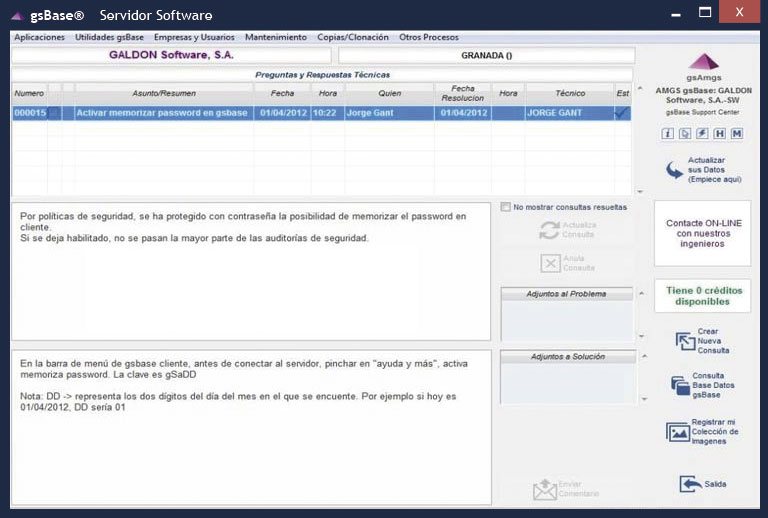Open the Copias/Clonación menu
This screenshot has height=518, width=768.
(353, 37)
